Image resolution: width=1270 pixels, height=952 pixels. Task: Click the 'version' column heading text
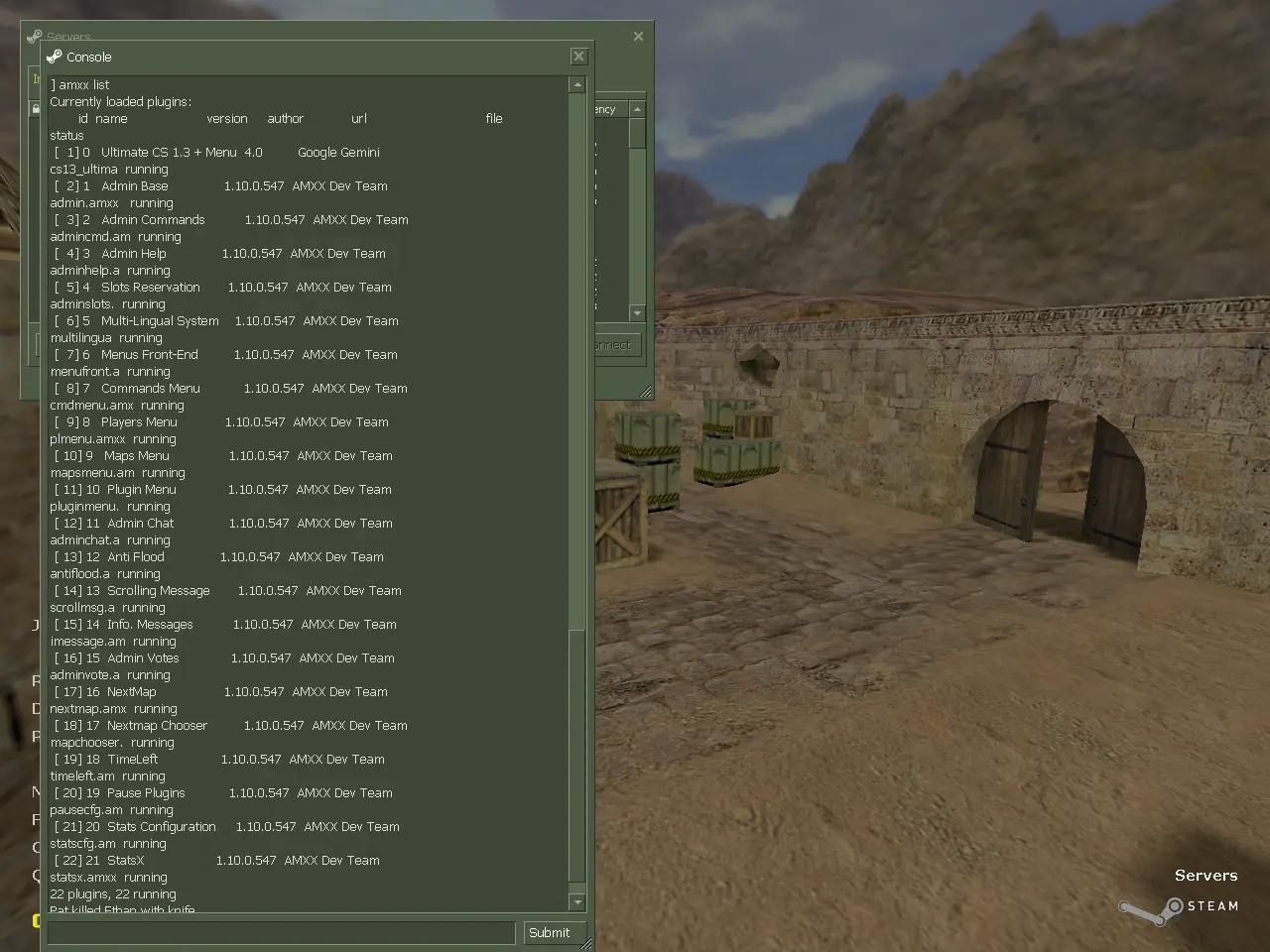click(x=227, y=119)
